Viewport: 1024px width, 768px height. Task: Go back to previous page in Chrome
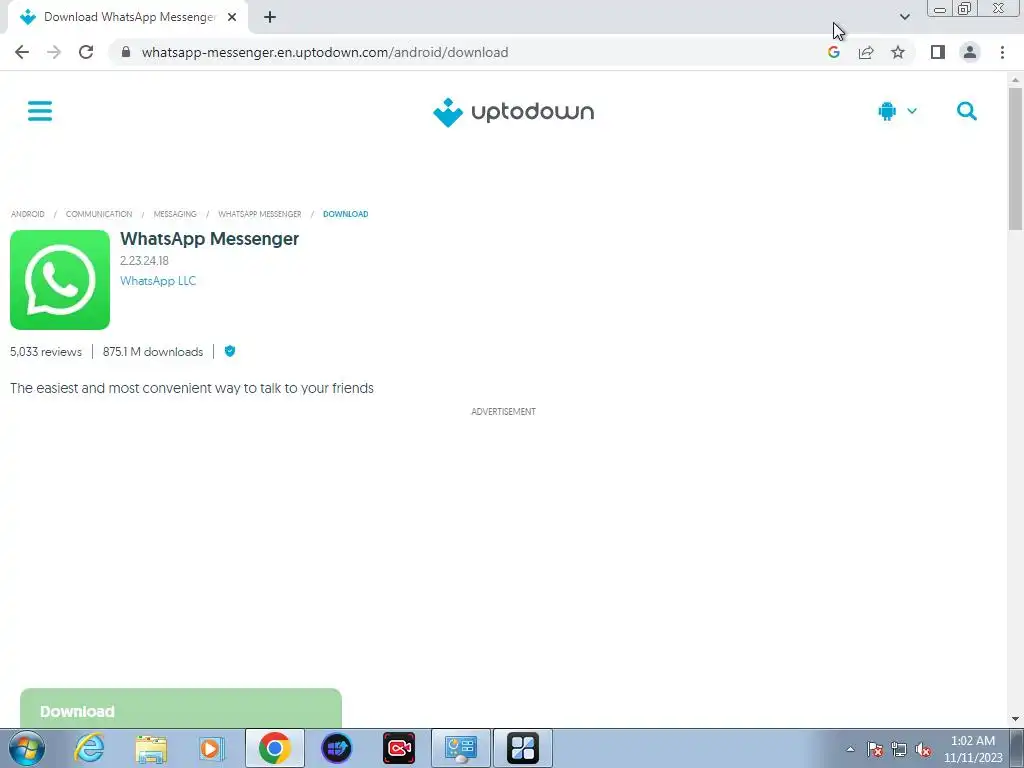pyautogui.click(x=22, y=52)
